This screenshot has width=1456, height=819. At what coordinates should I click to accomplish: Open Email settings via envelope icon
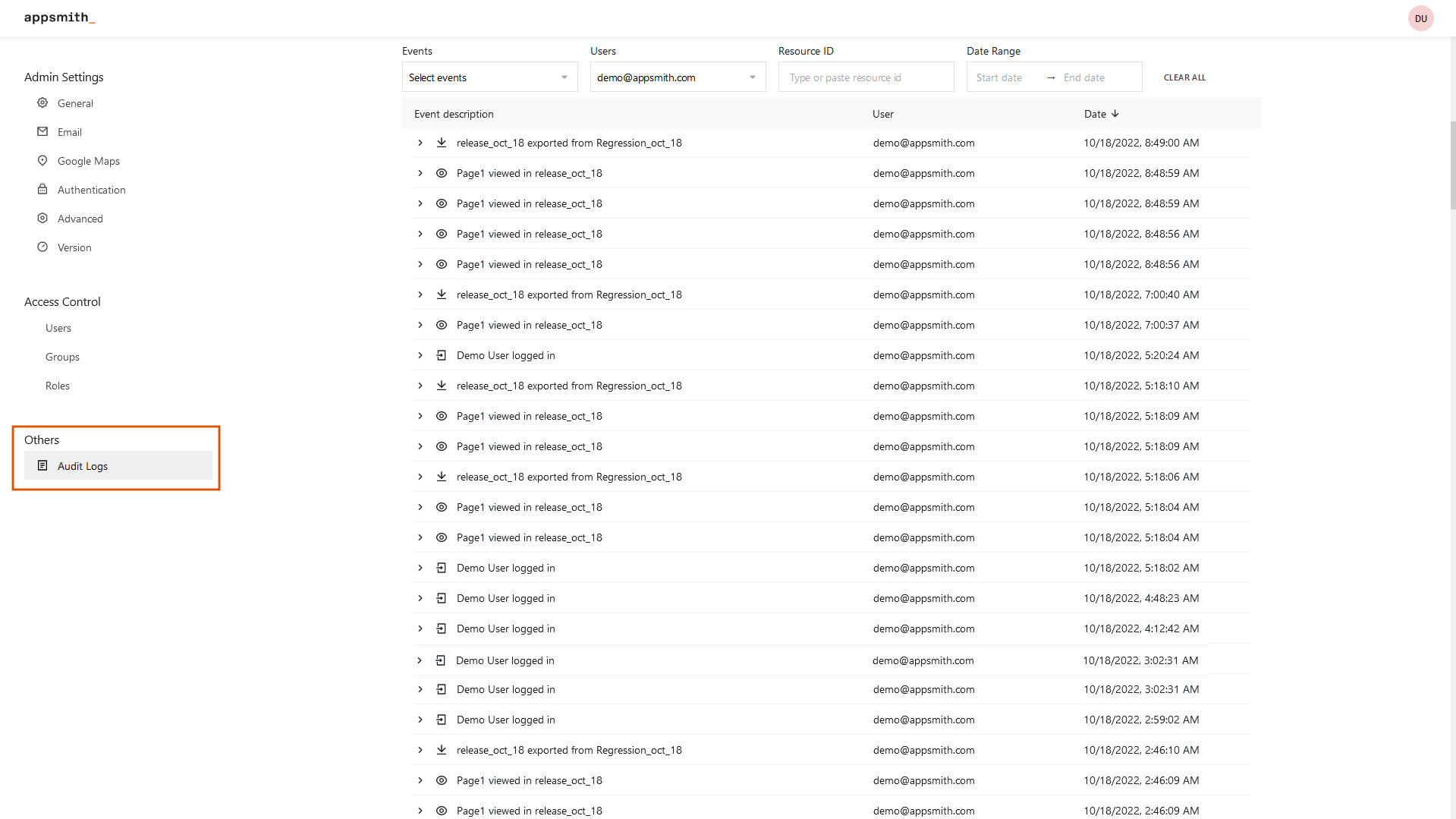(42, 131)
